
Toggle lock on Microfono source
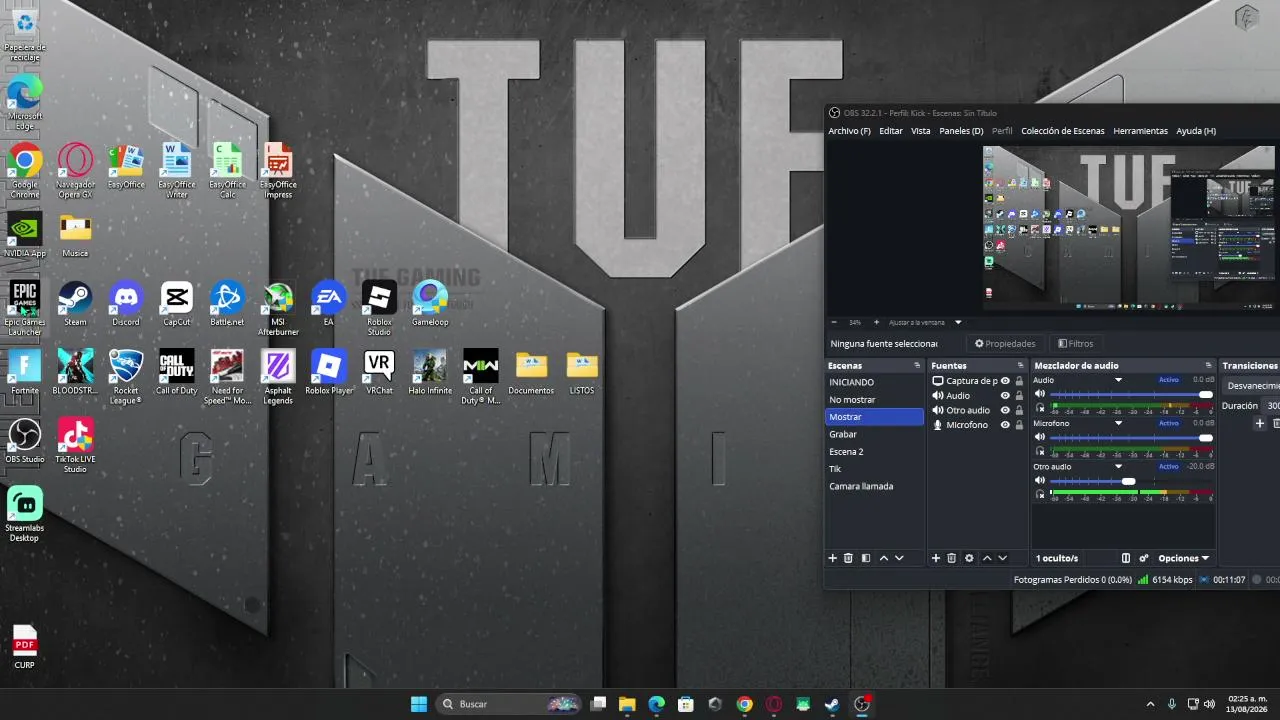(x=1019, y=425)
